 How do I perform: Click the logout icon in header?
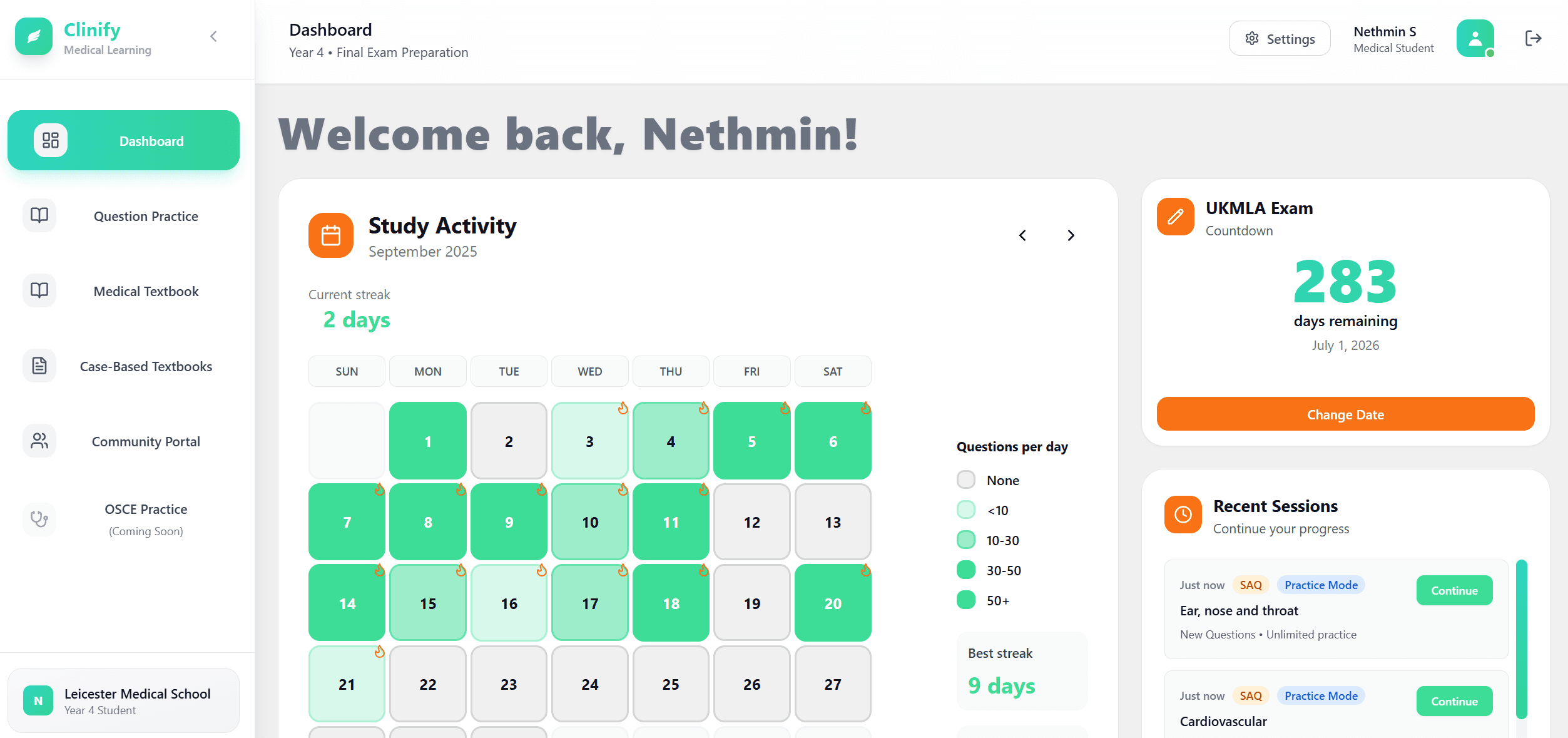pos(1533,39)
